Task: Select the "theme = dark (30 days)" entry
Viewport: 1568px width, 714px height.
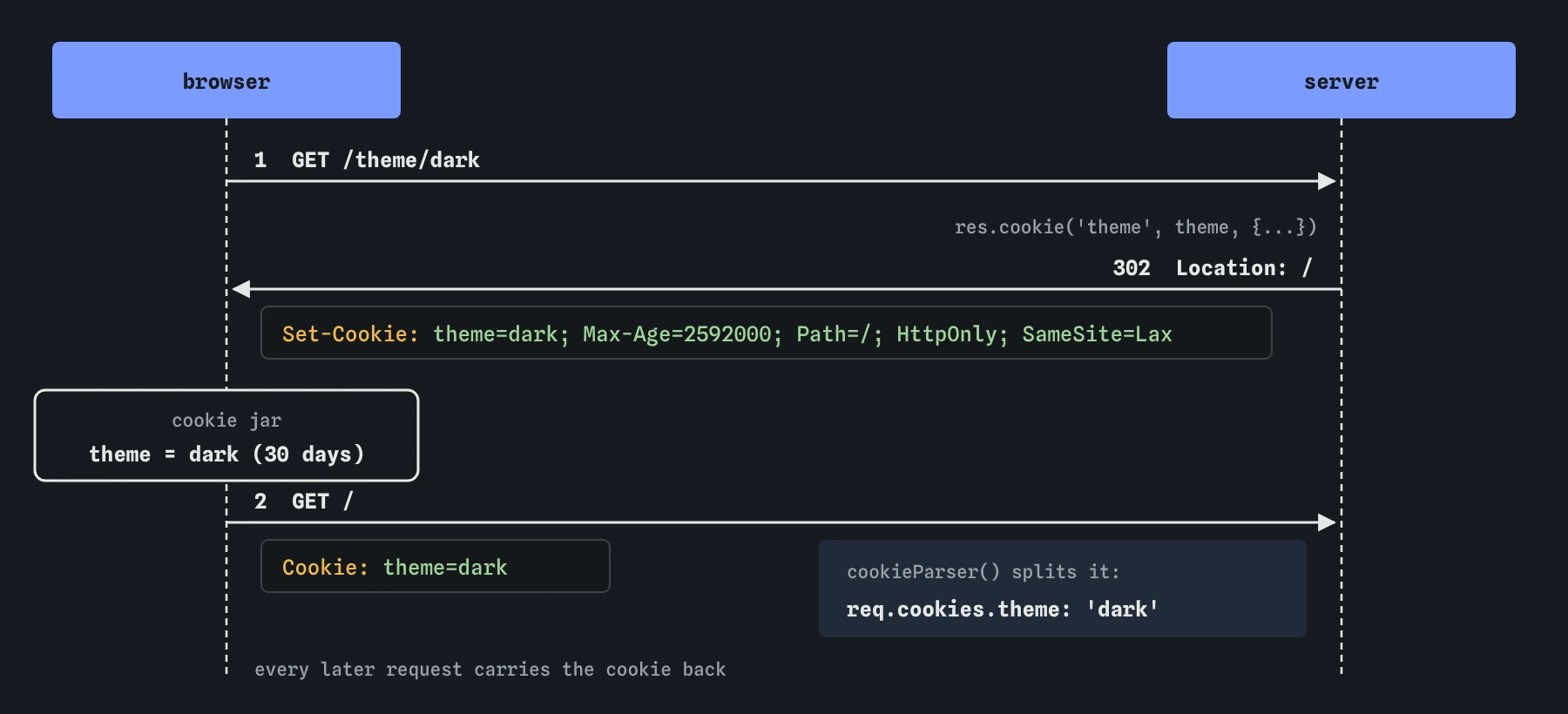Action: (226, 455)
